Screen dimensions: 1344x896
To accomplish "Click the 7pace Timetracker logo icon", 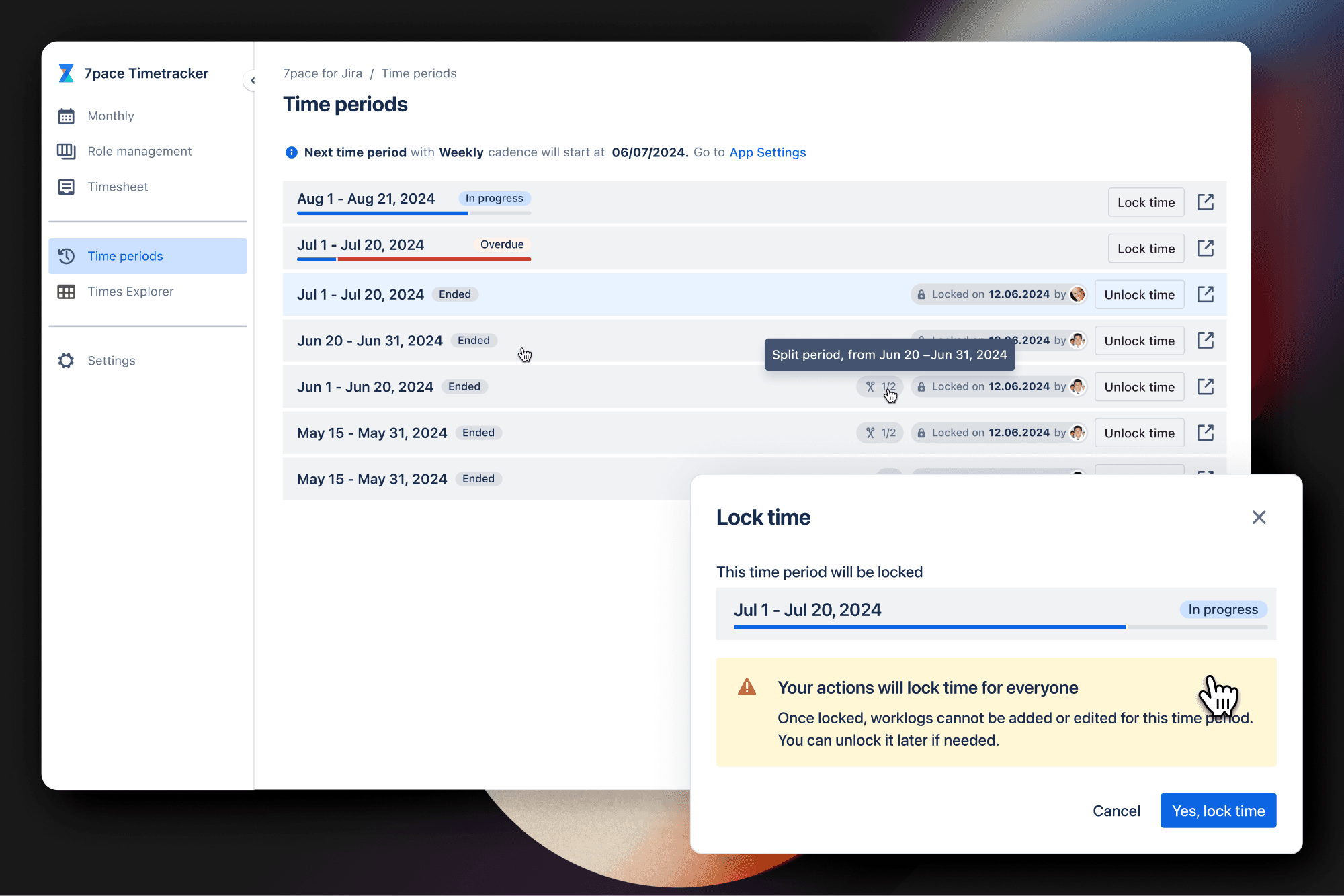I will coord(66,73).
